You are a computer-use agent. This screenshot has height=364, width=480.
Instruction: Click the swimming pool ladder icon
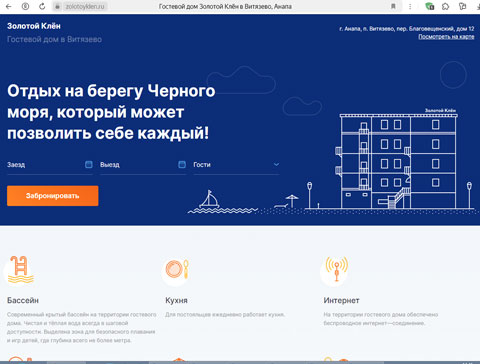coord(20,270)
